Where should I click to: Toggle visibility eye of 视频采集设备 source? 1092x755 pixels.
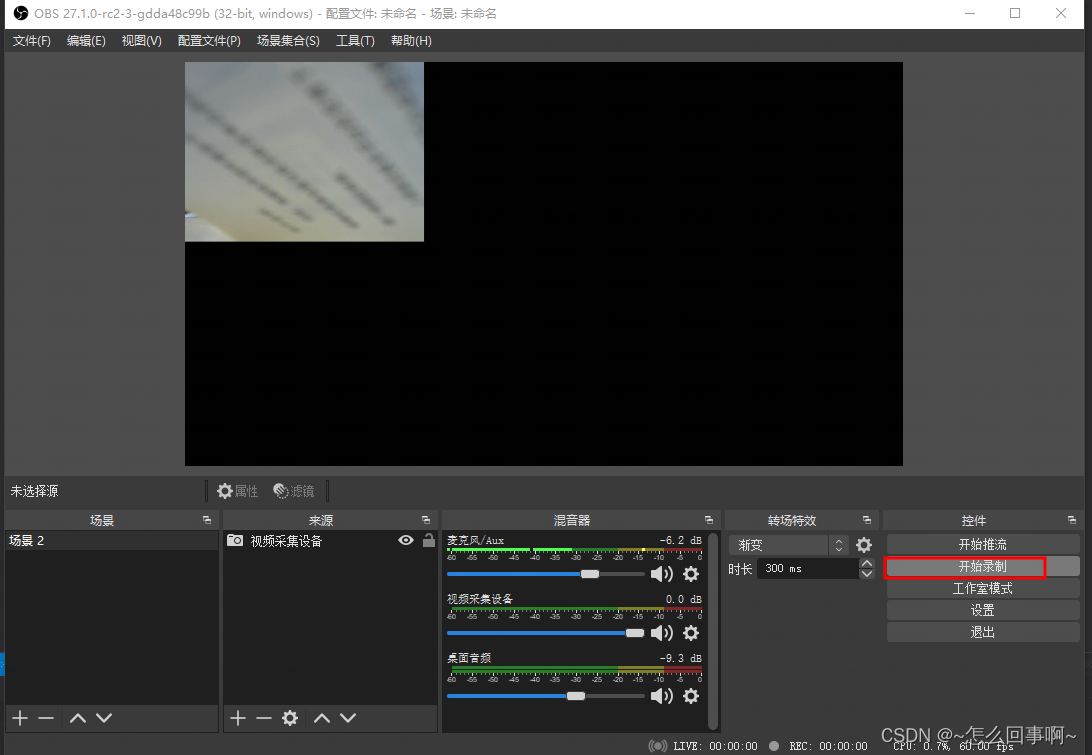click(x=405, y=540)
